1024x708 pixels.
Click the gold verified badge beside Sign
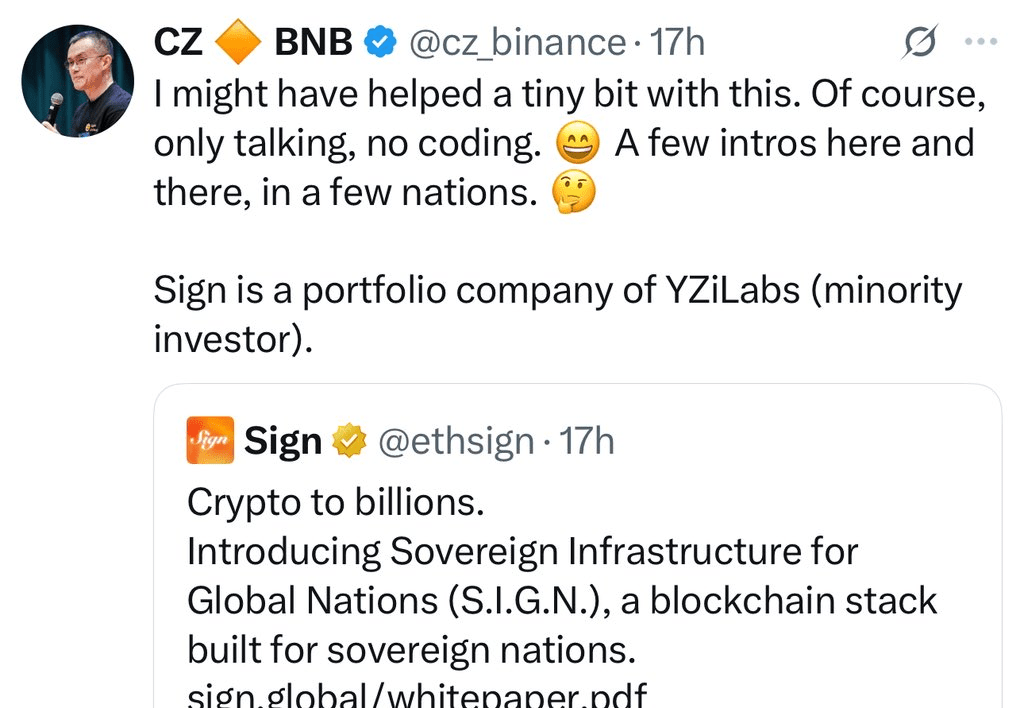349,441
